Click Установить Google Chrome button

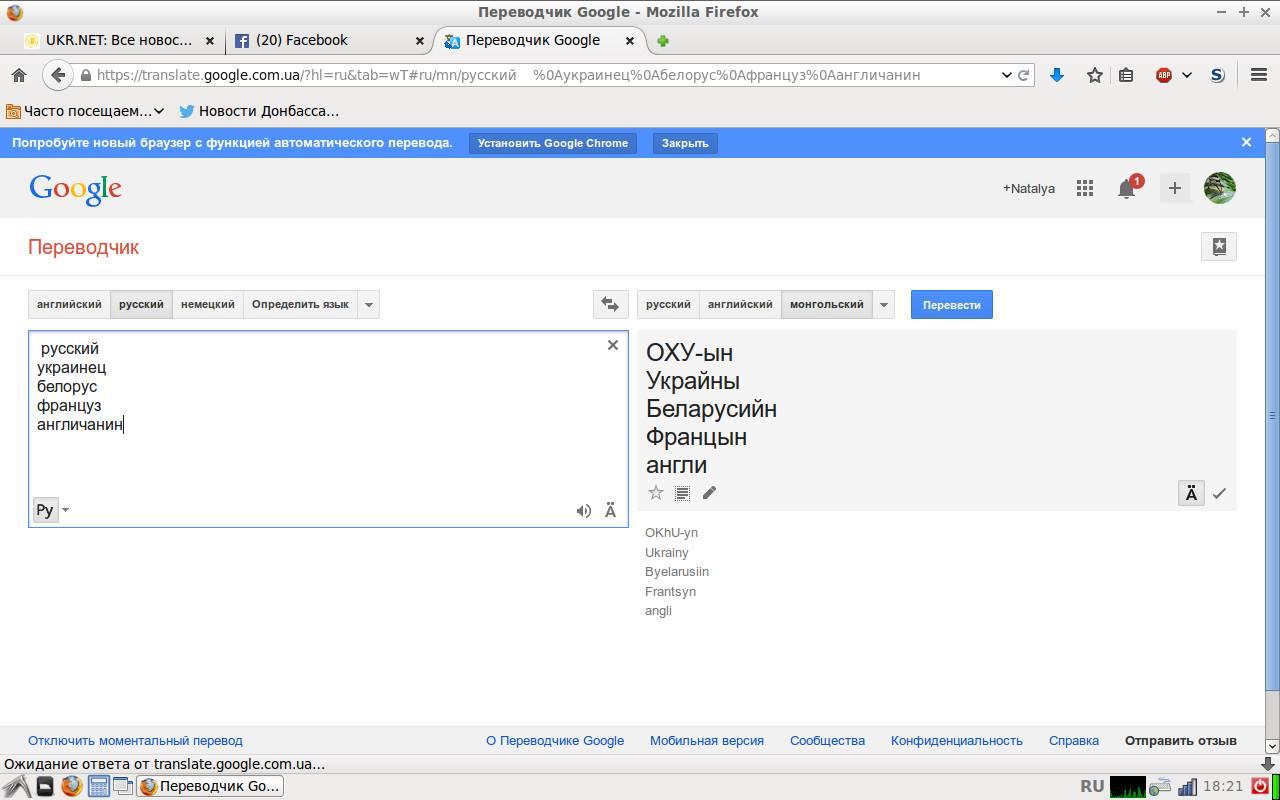(x=553, y=143)
